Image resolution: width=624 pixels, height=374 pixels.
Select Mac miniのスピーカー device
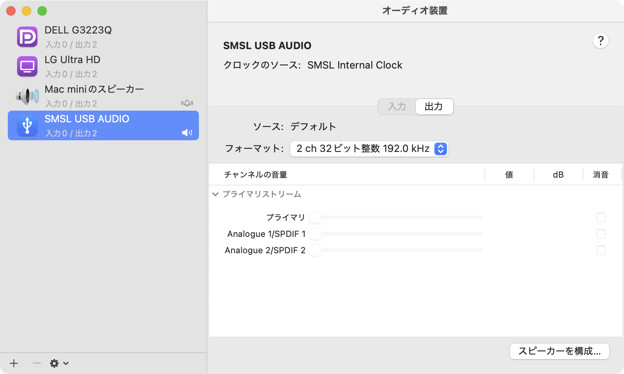point(103,96)
